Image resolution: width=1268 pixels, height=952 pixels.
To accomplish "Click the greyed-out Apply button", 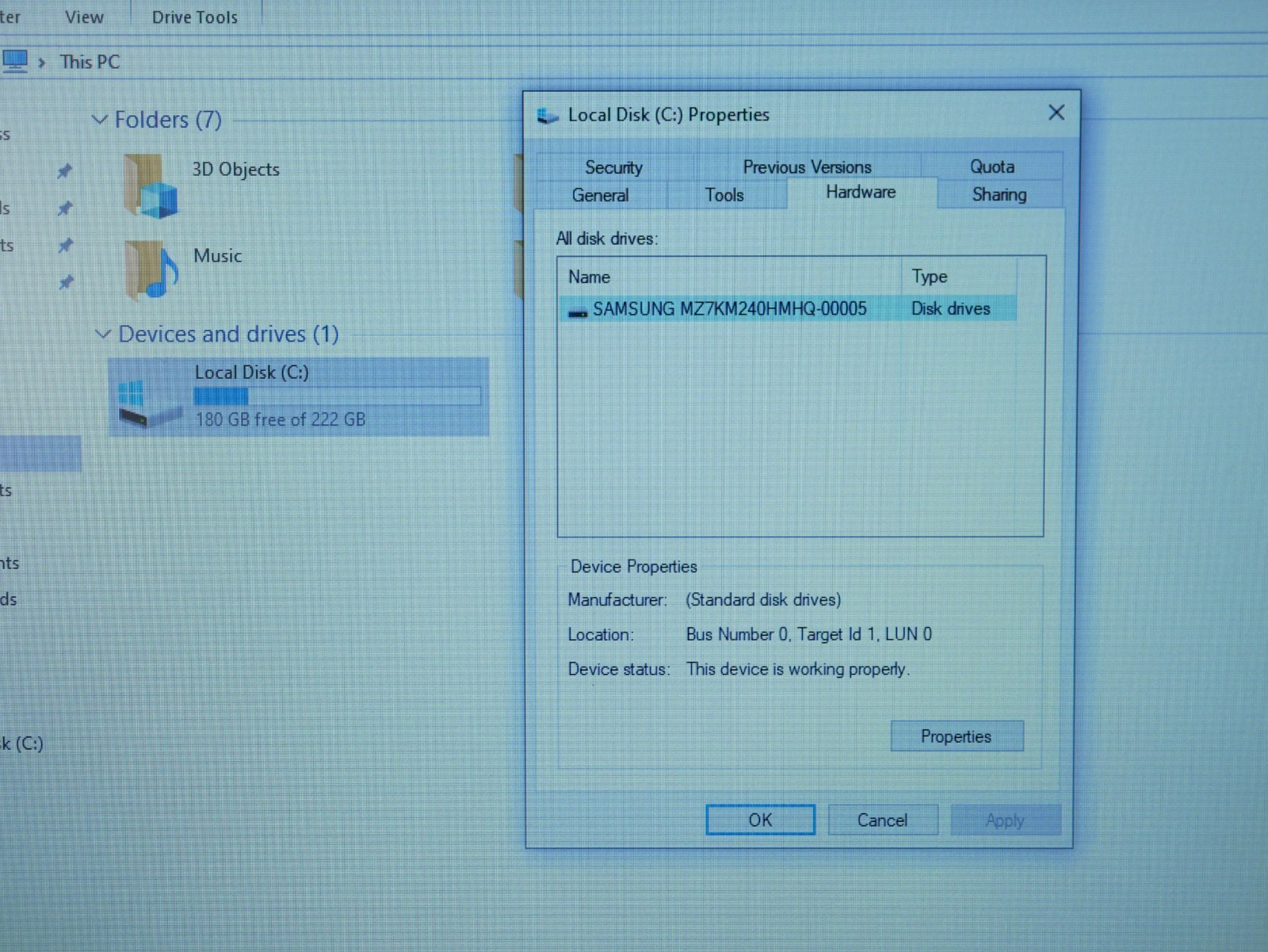I will coord(1005,820).
